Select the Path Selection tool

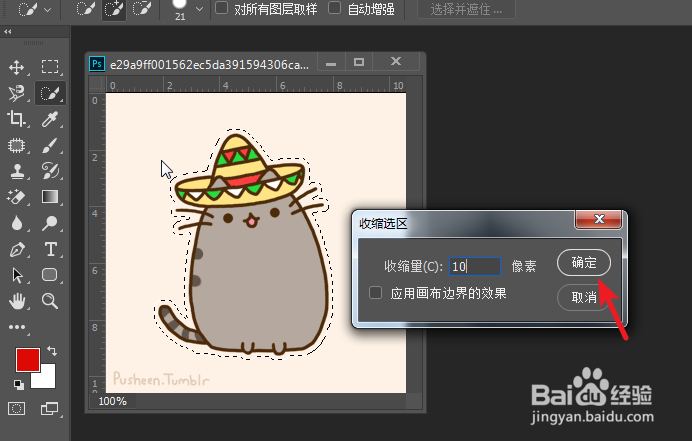click(x=17, y=275)
